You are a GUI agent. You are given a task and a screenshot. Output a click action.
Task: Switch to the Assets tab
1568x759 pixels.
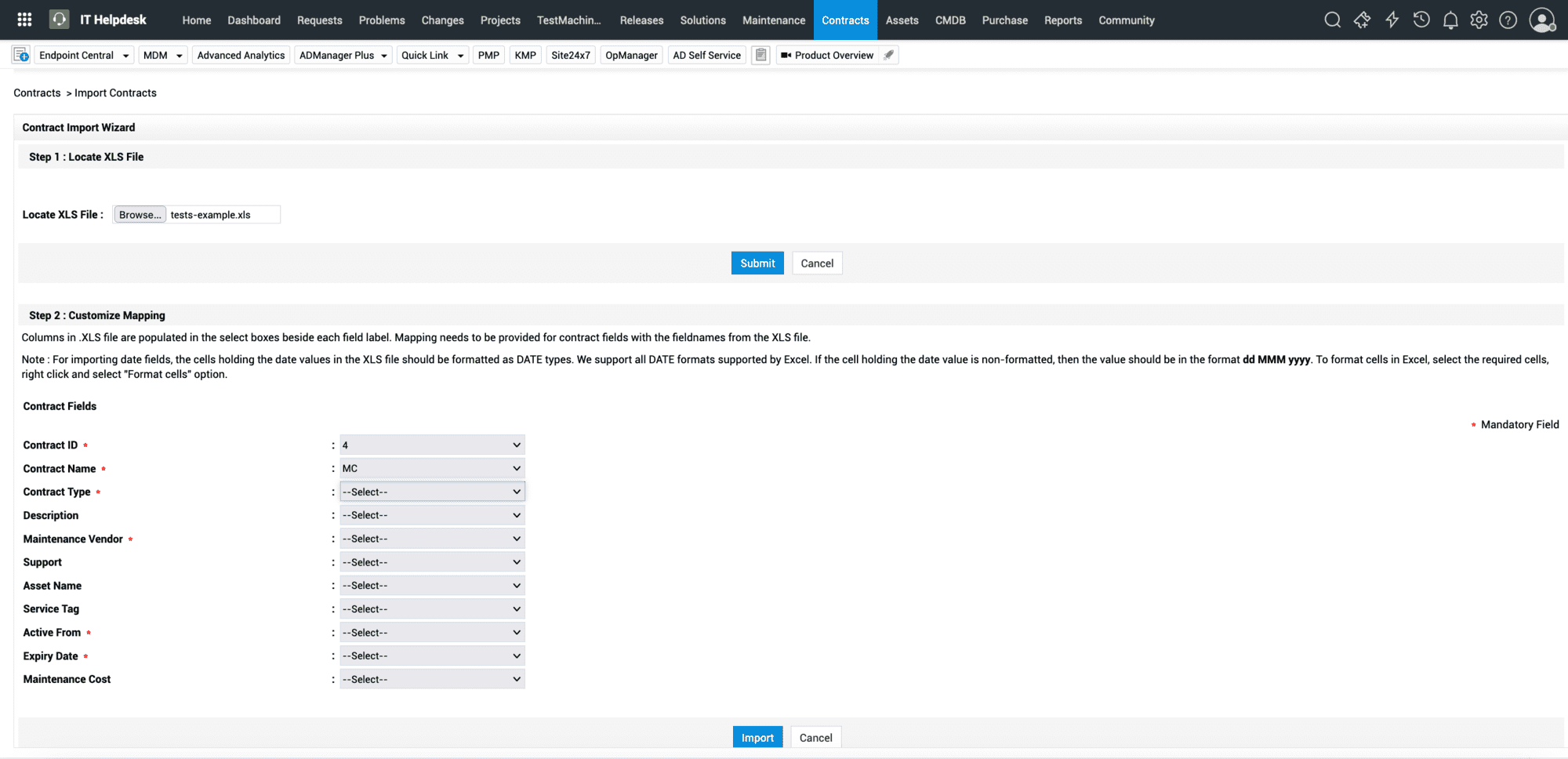click(902, 20)
